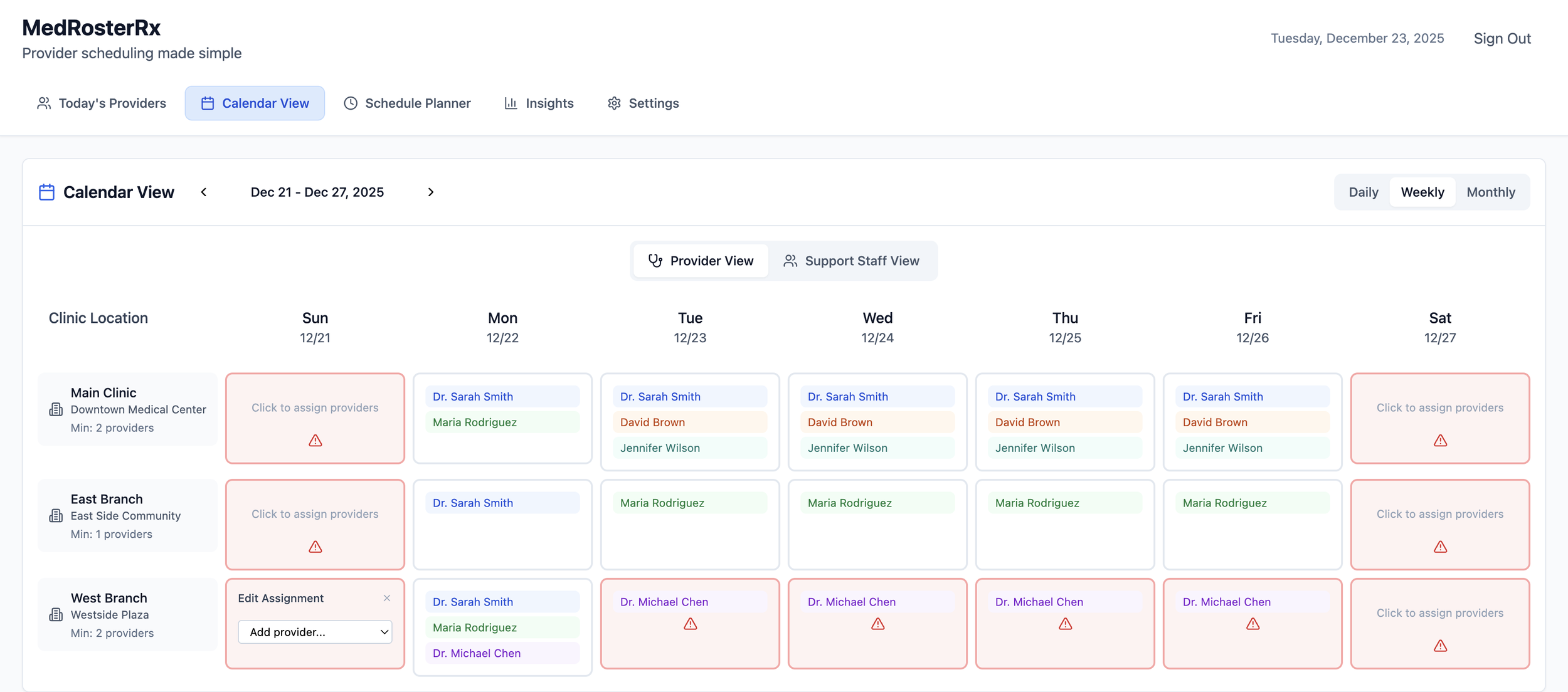The height and width of the screenshot is (692, 1568).
Task: Click warning triangle in West Branch Saturday cell
Action: [x=1440, y=646]
